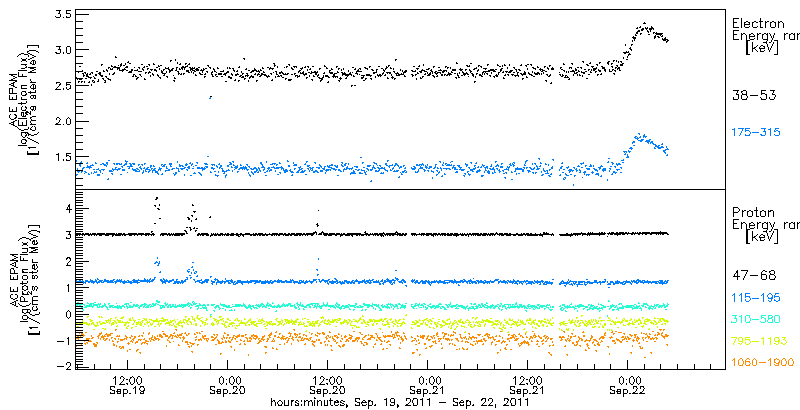The width and height of the screenshot is (800, 410).
Task: Click the '3' proton flux axis tick label
Action: (67, 235)
